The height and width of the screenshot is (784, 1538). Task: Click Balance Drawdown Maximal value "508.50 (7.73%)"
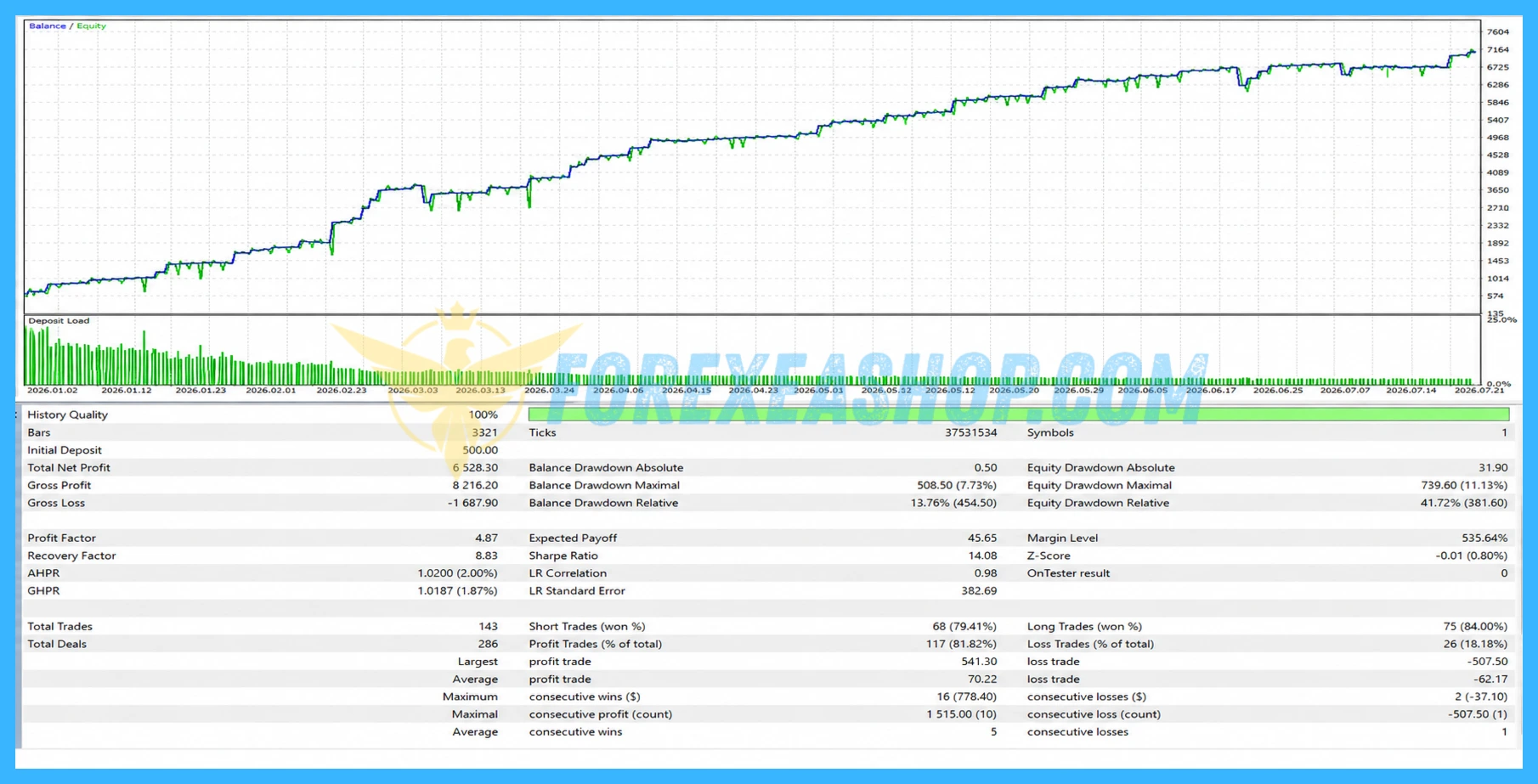click(957, 486)
